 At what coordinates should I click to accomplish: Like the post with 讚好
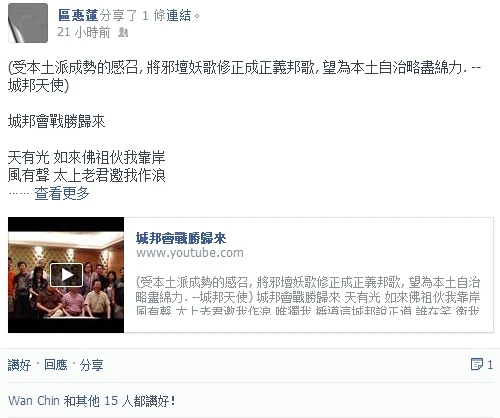point(19,365)
